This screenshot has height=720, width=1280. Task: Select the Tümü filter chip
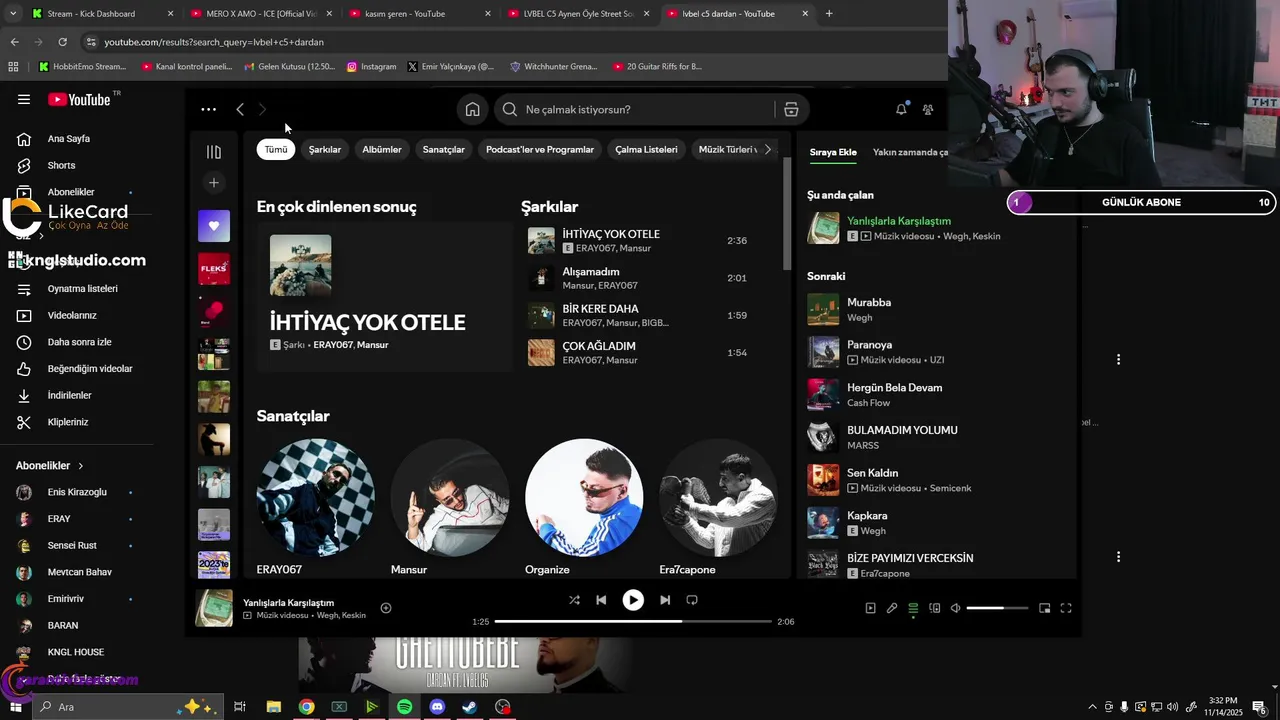coord(276,149)
